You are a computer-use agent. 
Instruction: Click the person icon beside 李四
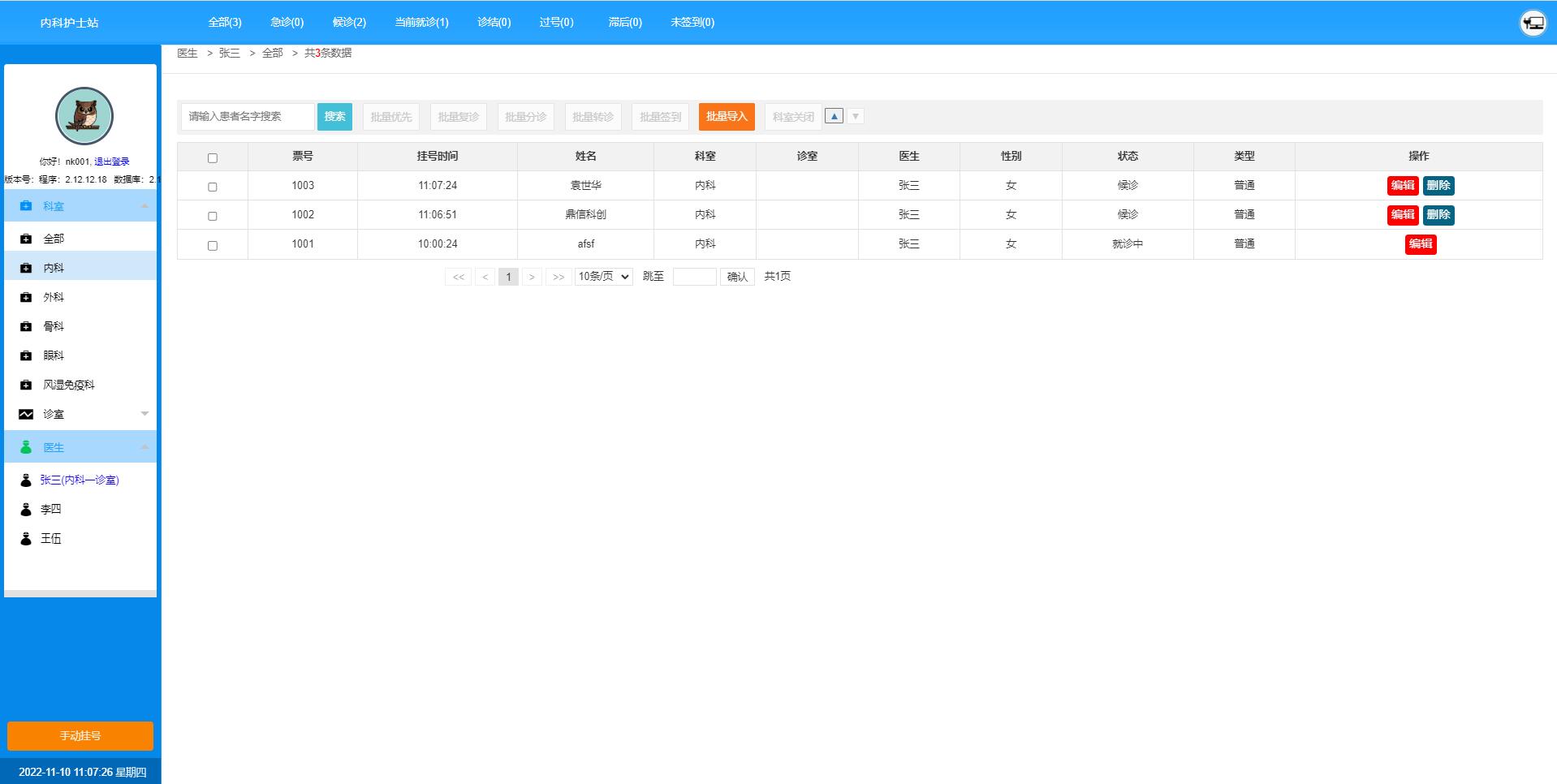(26, 510)
